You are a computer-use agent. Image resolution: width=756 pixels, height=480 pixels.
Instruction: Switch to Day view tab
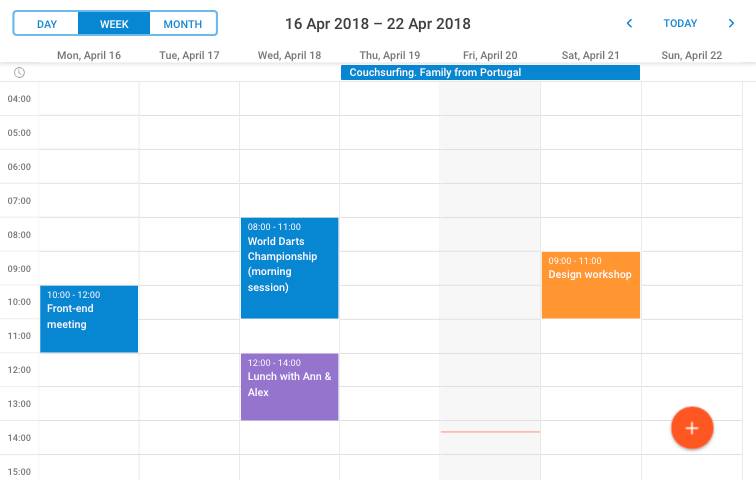point(46,24)
